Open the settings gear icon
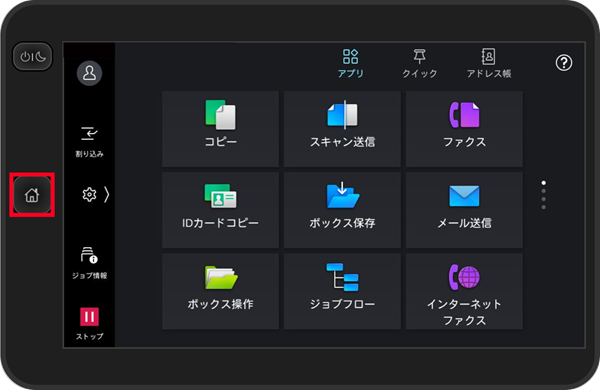Screen dimensions: 600x390 coord(89,195)
